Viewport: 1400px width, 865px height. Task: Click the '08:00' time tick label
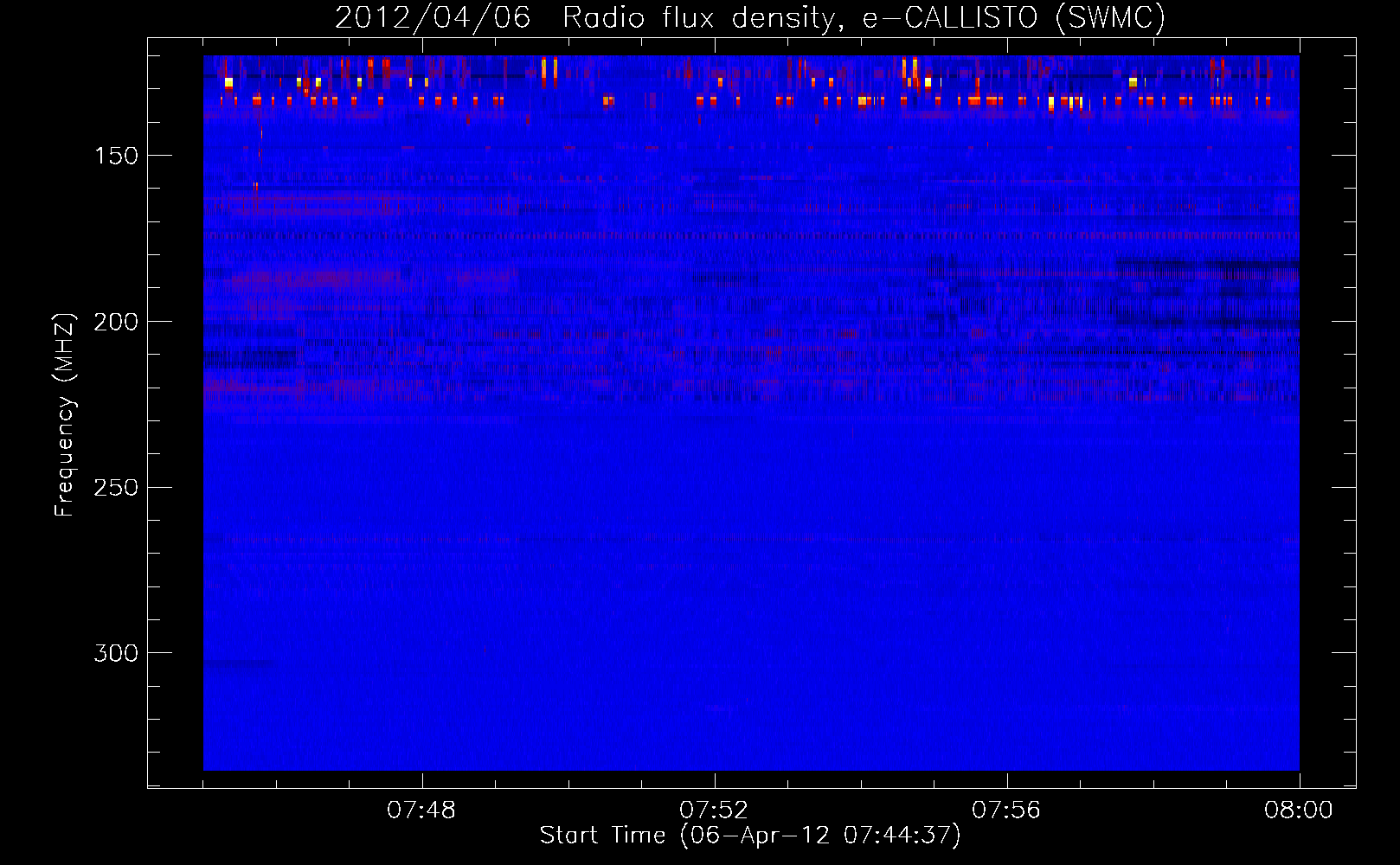tap(1299, 811)
